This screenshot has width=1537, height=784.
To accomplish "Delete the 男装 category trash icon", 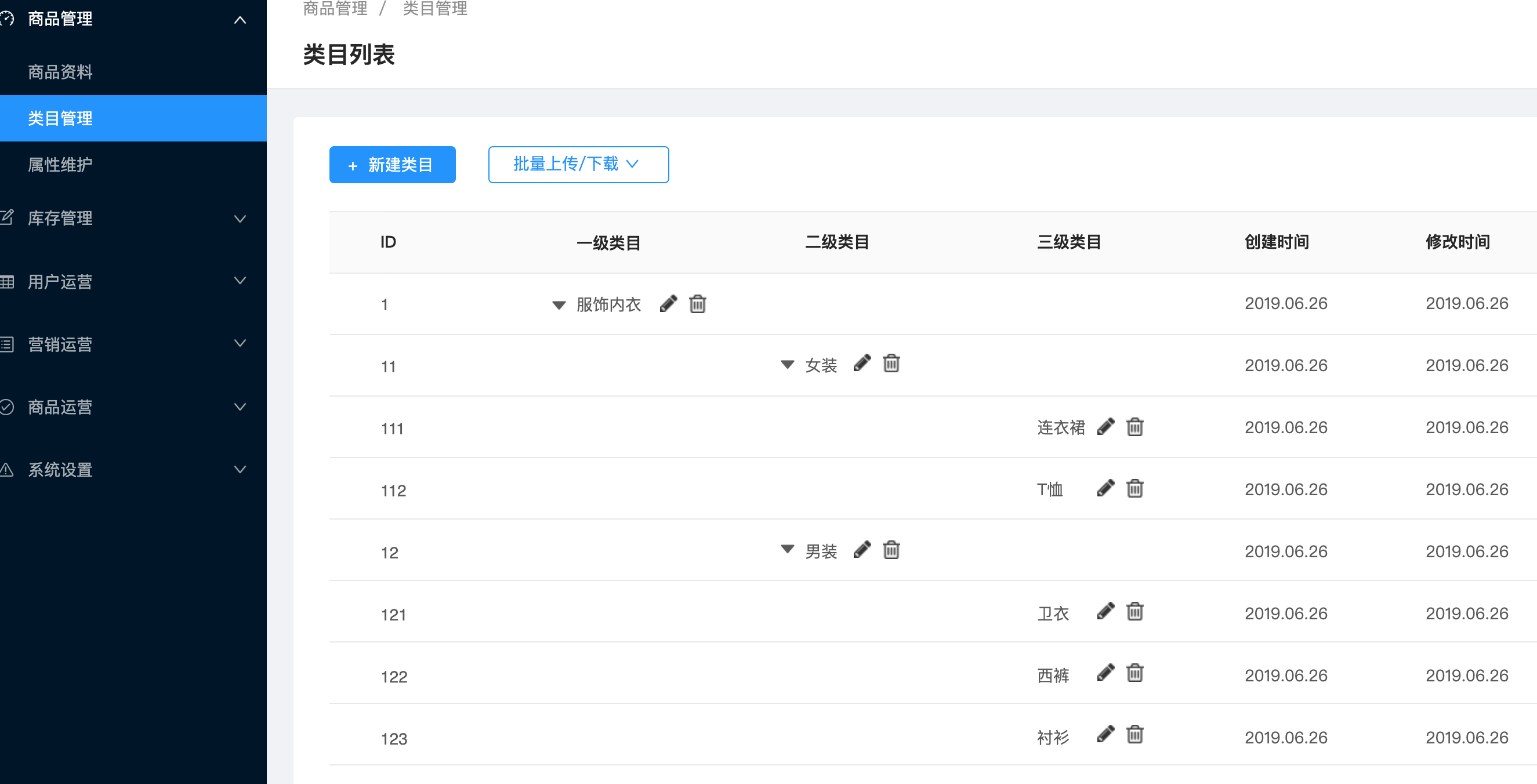I will (x=891, y=550).
